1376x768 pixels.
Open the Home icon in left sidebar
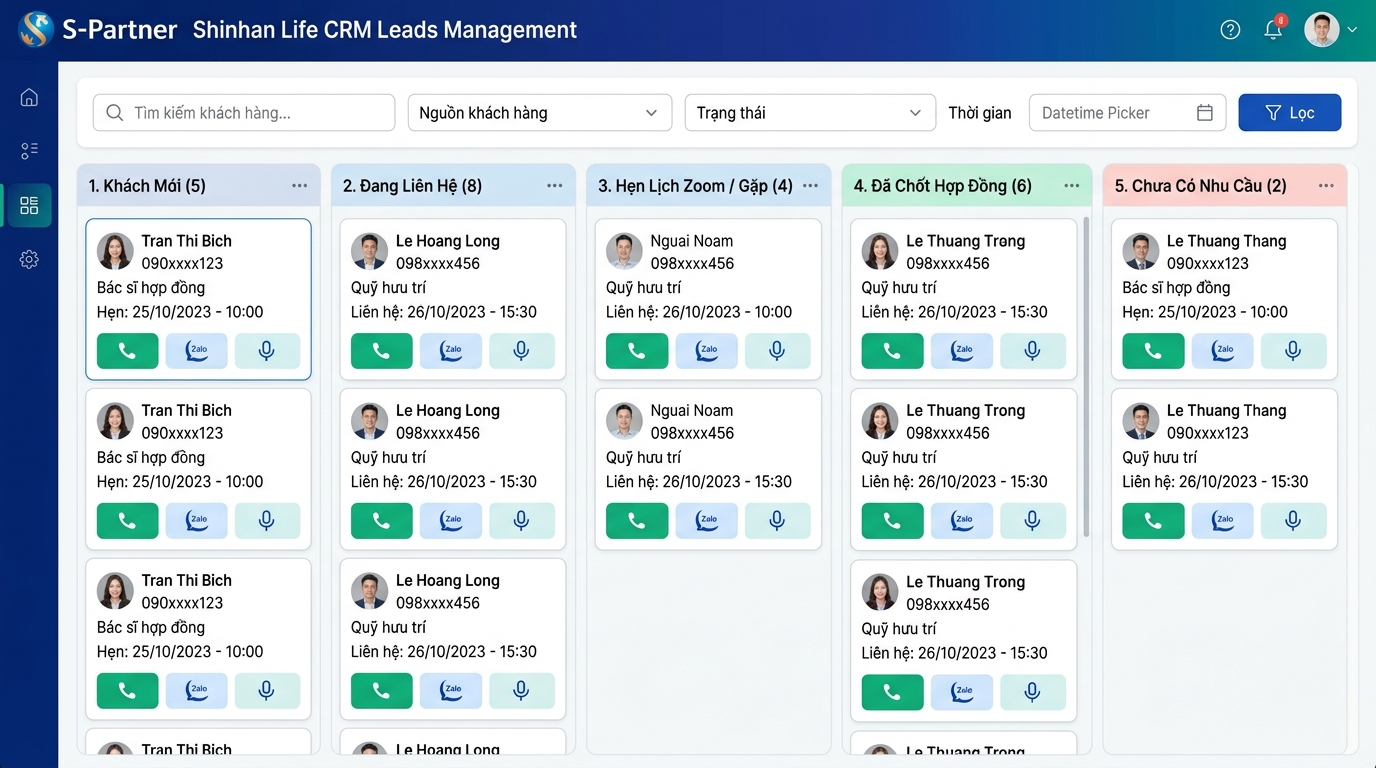29,97
